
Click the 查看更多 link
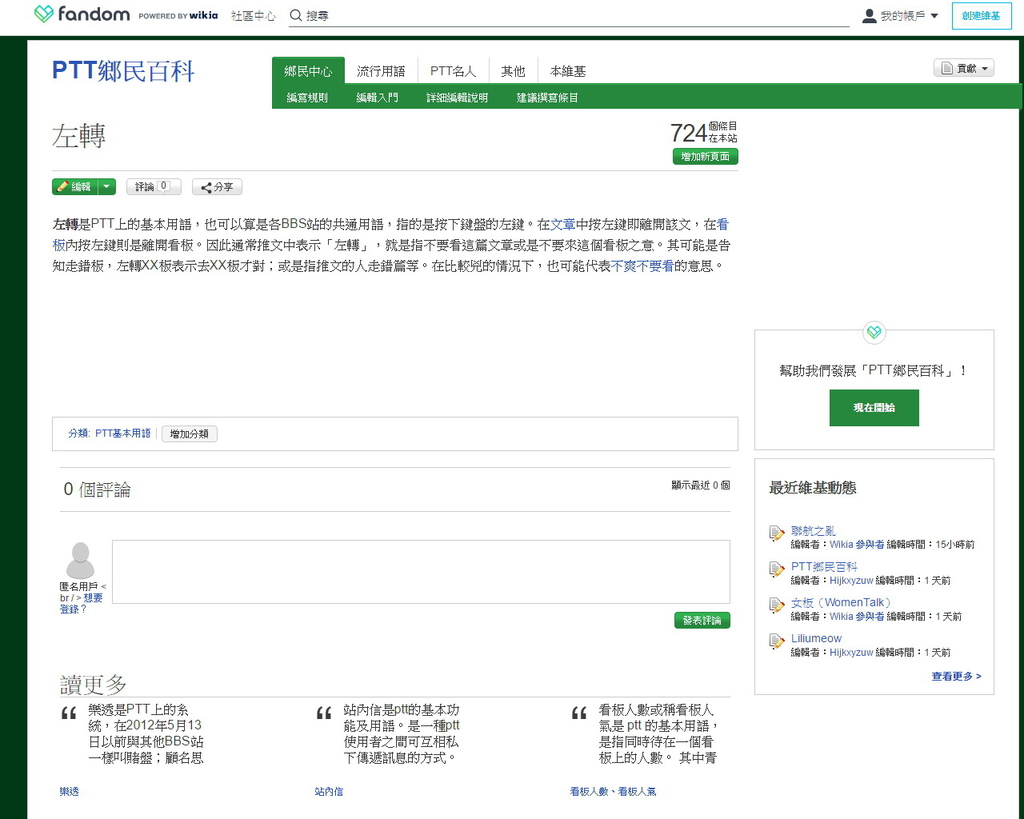click(x=956, y=677)
